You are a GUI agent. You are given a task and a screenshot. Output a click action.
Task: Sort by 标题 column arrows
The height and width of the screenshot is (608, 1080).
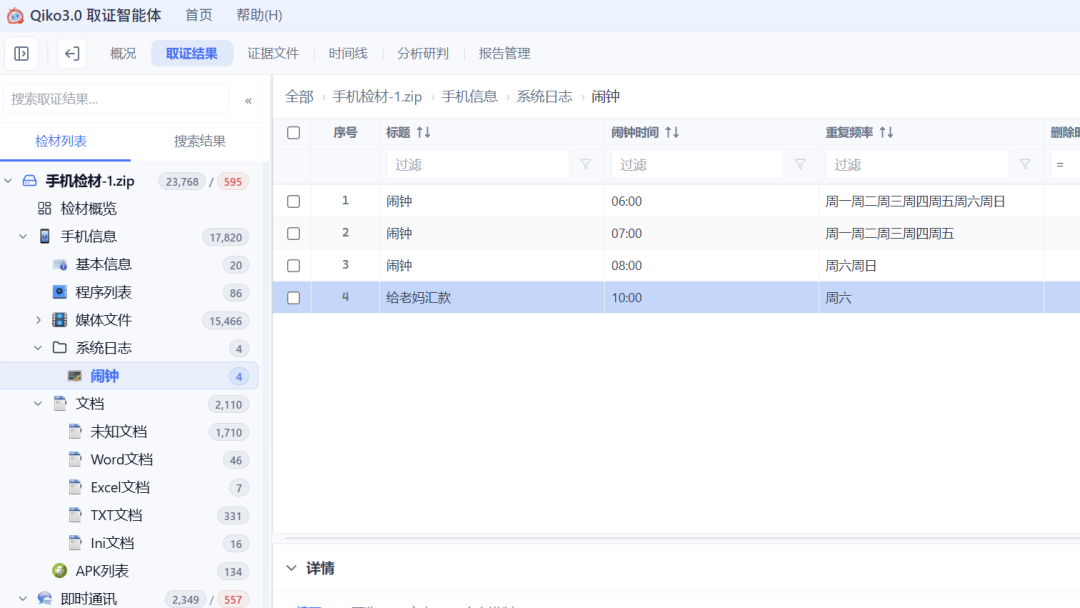424,132
